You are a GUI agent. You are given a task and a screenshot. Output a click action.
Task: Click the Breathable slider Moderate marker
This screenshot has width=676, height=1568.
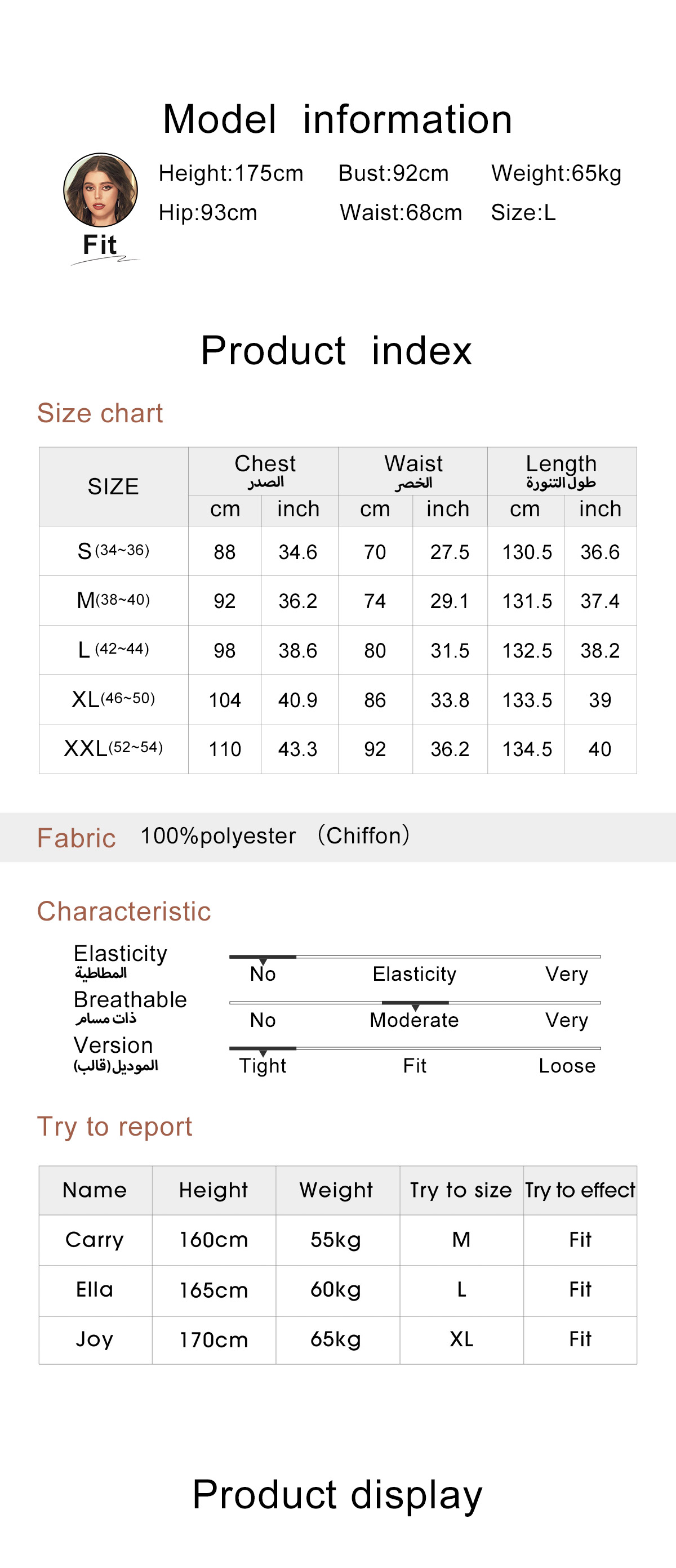415,1005
